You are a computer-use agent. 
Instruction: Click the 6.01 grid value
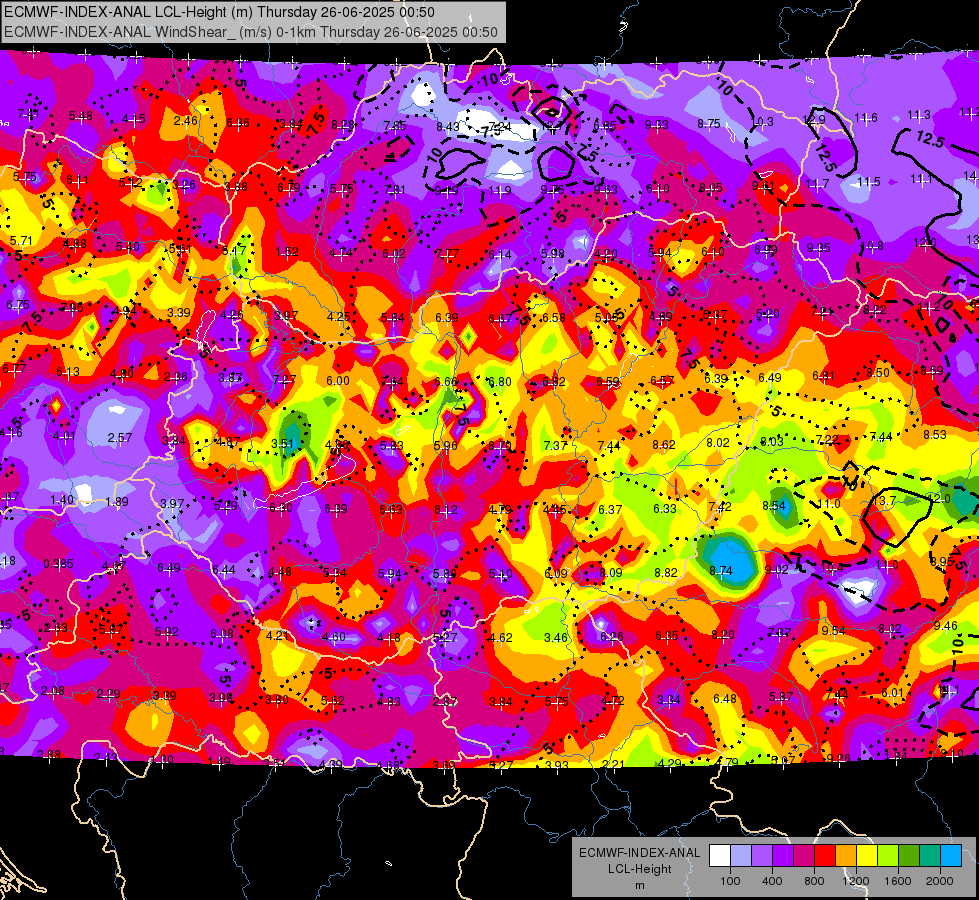point(892,693)
